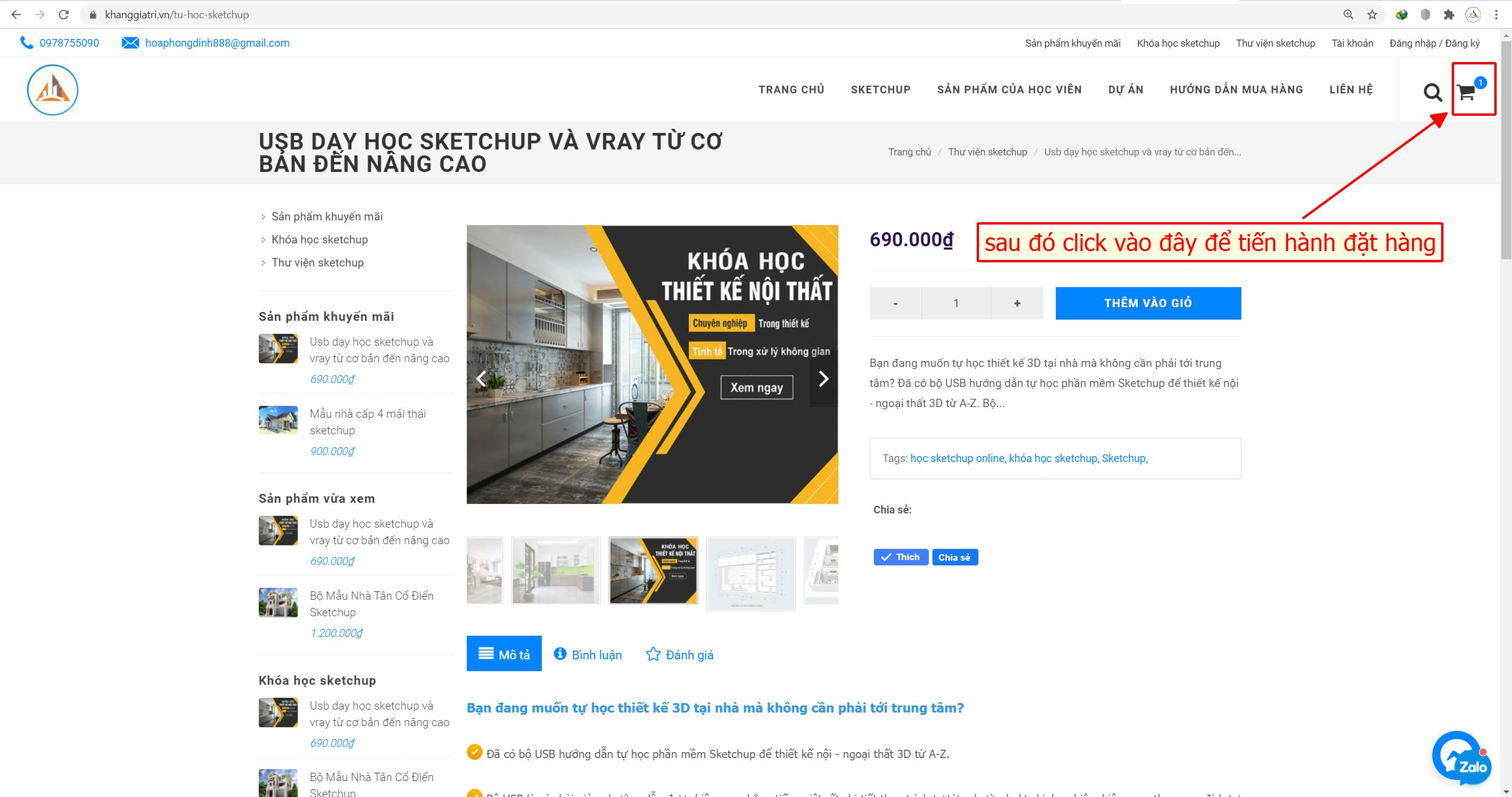Screen dimensions: 1512x797
Task: Show previous product image with left arrow
Action: [481, 379]
